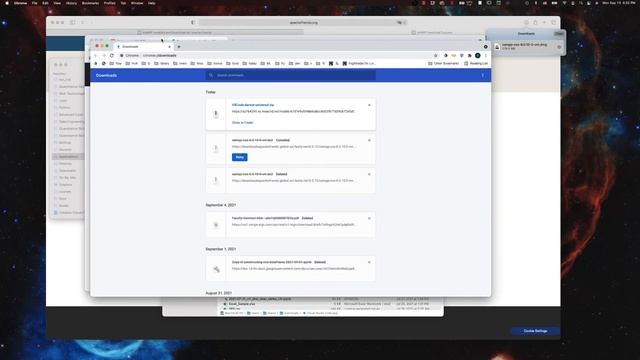
Task: Open the Edit menu
Action: tap(45, 3)
